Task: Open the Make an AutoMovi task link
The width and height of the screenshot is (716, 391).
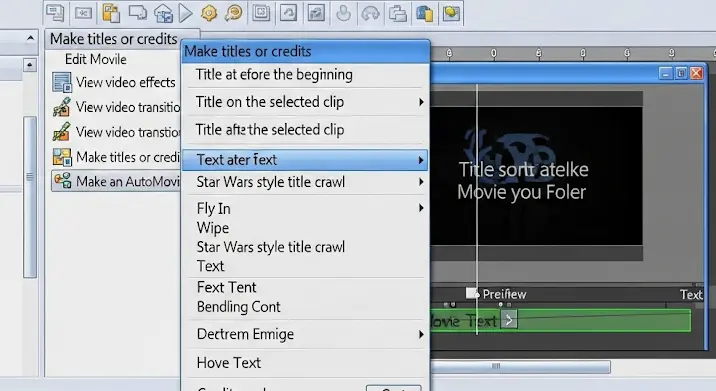Action: coord(128,181)
